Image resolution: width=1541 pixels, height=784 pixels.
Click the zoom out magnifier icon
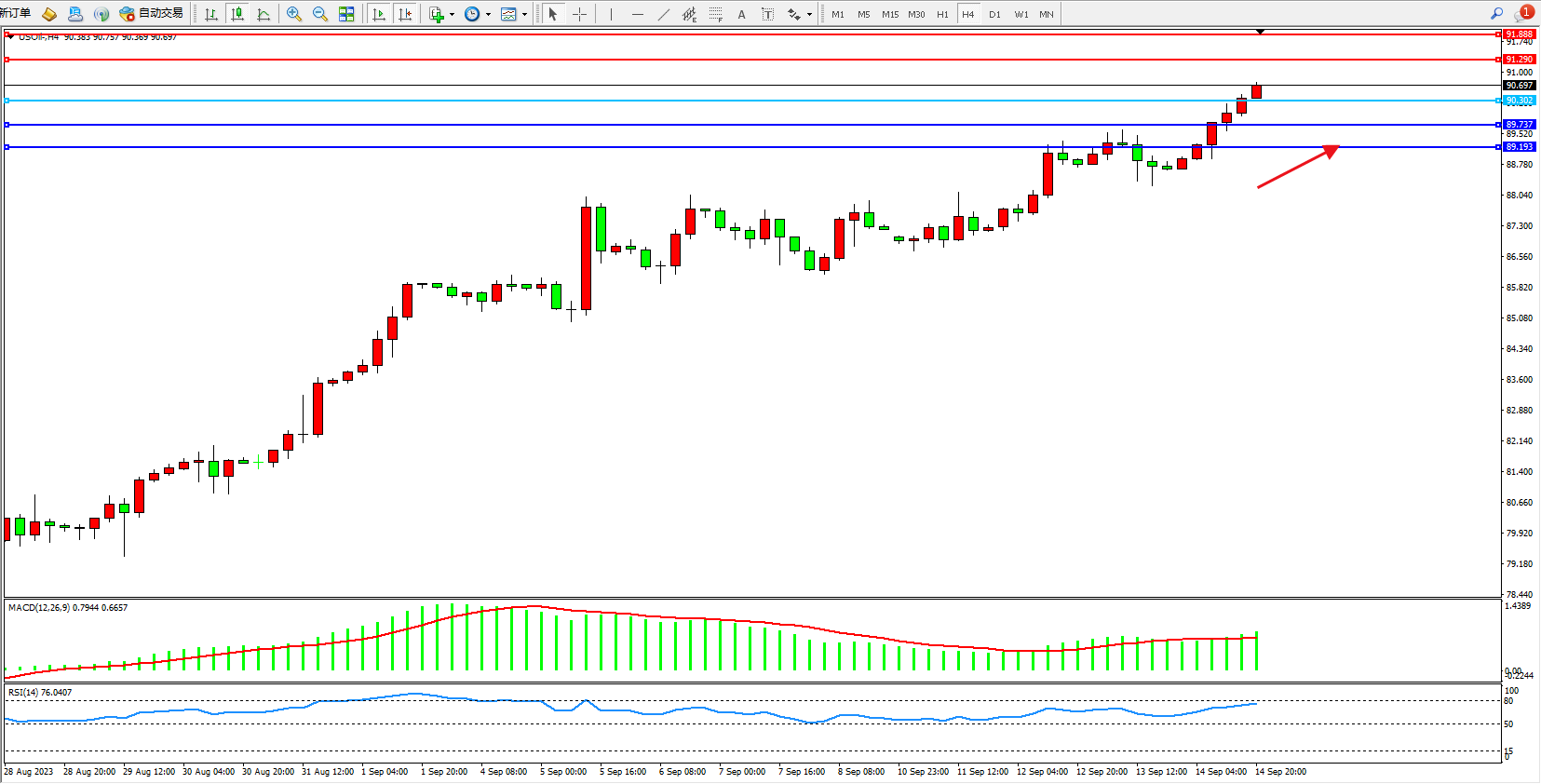320,14
